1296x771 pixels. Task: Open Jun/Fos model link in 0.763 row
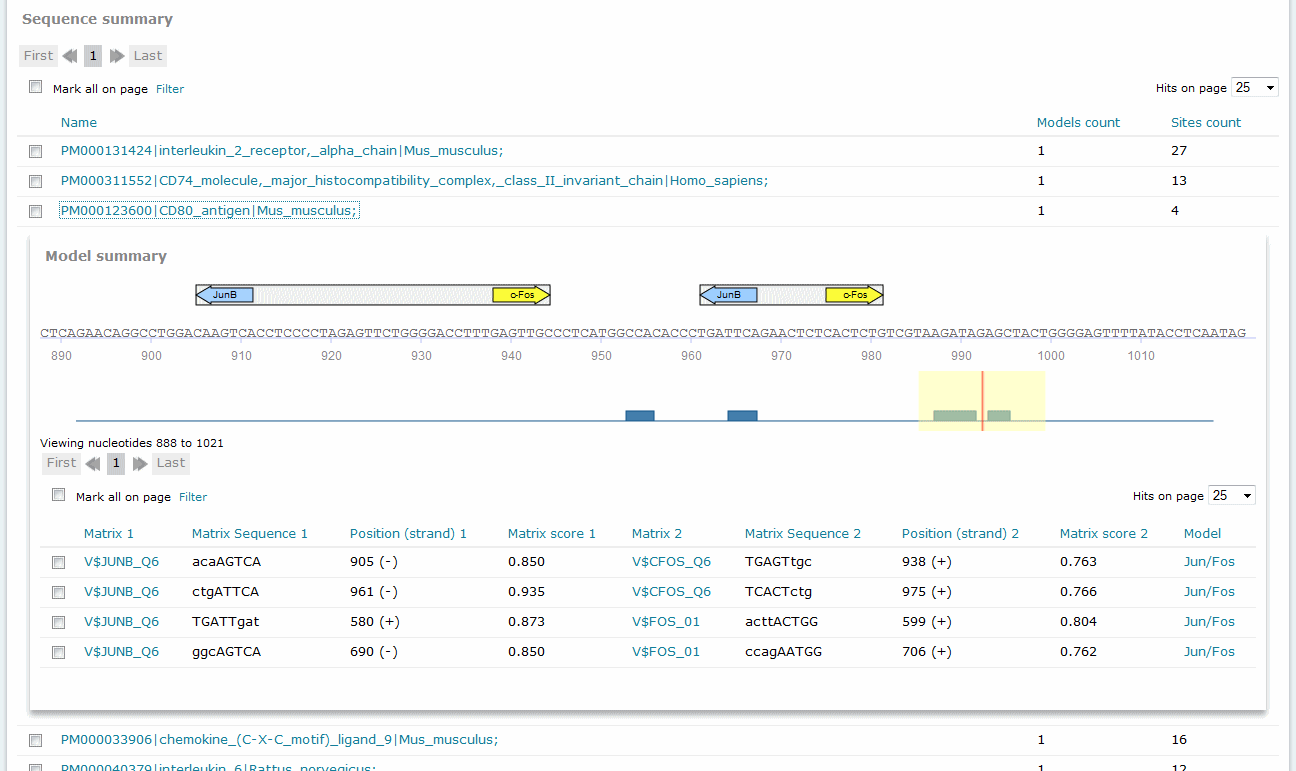[1209, 562]
